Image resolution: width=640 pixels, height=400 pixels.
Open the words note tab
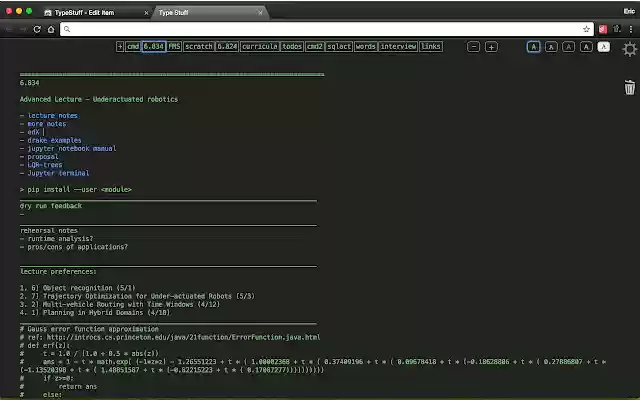pos(365,47)
